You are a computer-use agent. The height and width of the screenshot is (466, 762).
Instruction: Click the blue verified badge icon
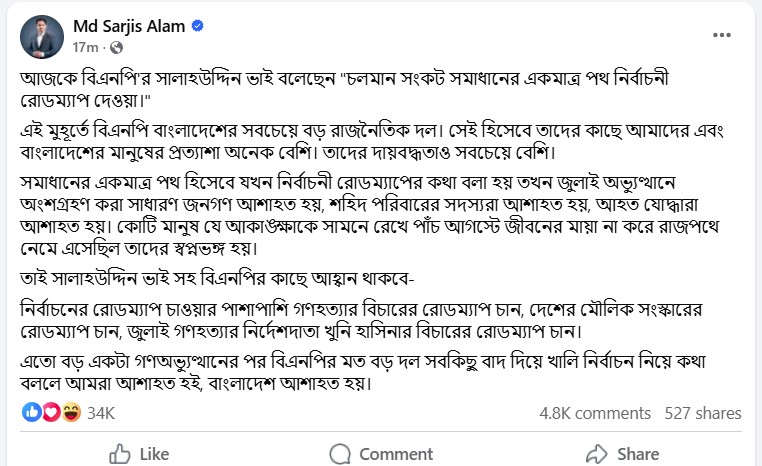coord(198,26)
